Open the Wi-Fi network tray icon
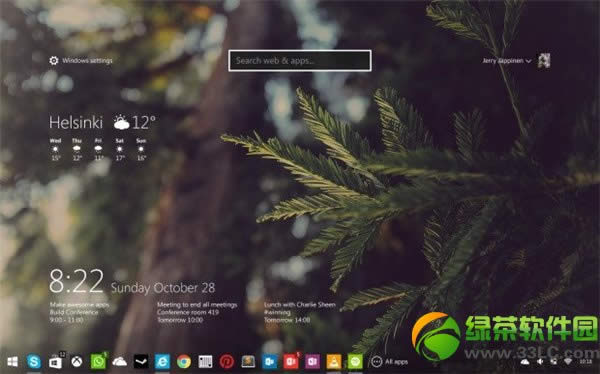600x374 pixels. point(568,362)
